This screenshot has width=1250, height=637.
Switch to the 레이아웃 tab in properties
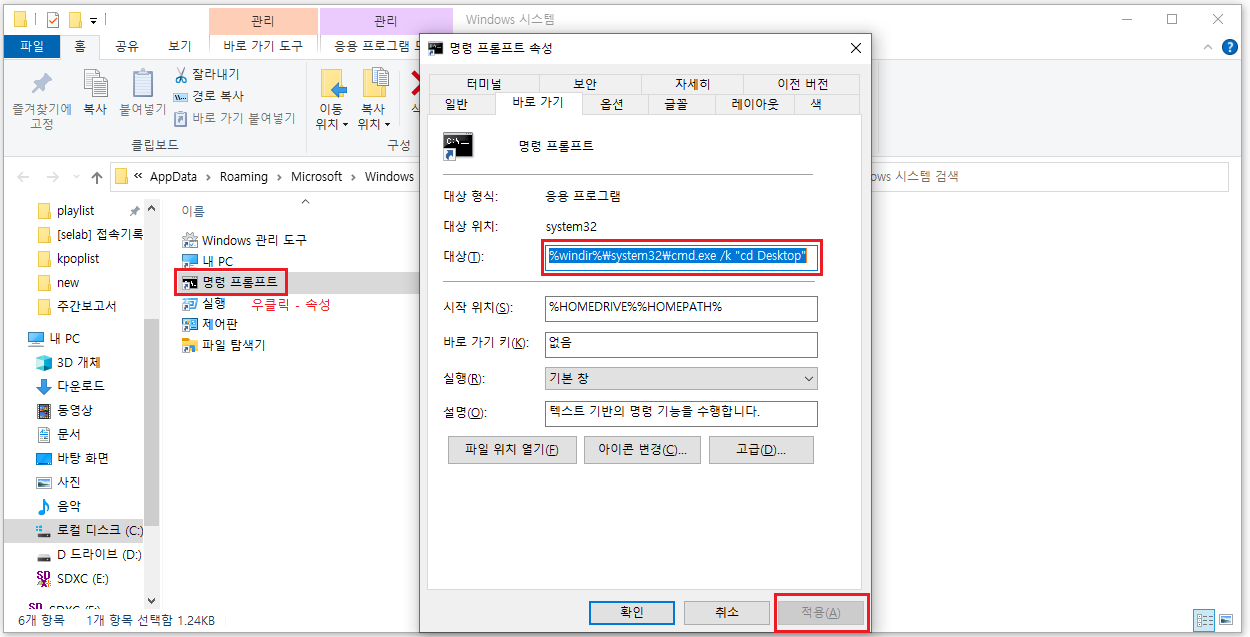(x=755, y=104)
